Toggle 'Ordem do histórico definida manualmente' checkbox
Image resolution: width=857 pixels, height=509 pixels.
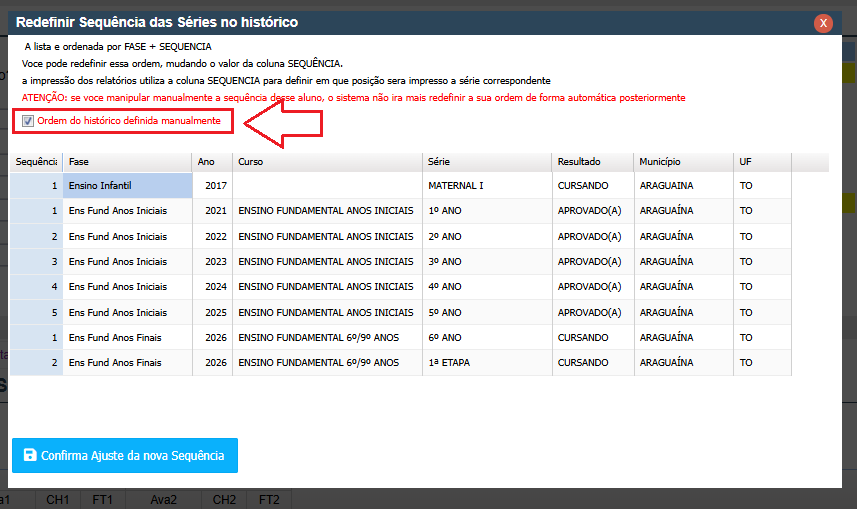[x=28, y=121]
